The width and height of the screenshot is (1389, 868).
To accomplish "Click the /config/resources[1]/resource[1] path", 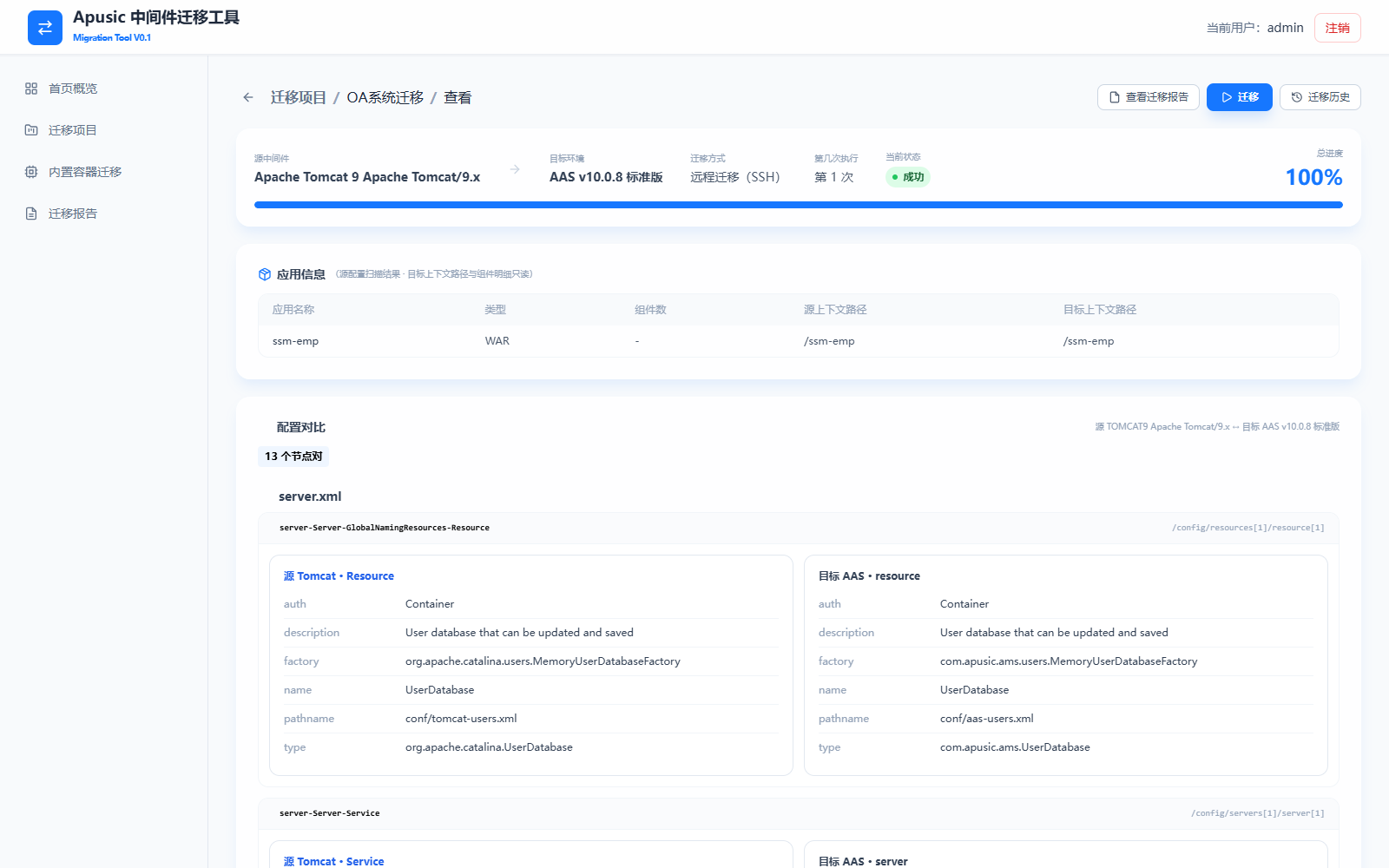I will click(1248, 528).
